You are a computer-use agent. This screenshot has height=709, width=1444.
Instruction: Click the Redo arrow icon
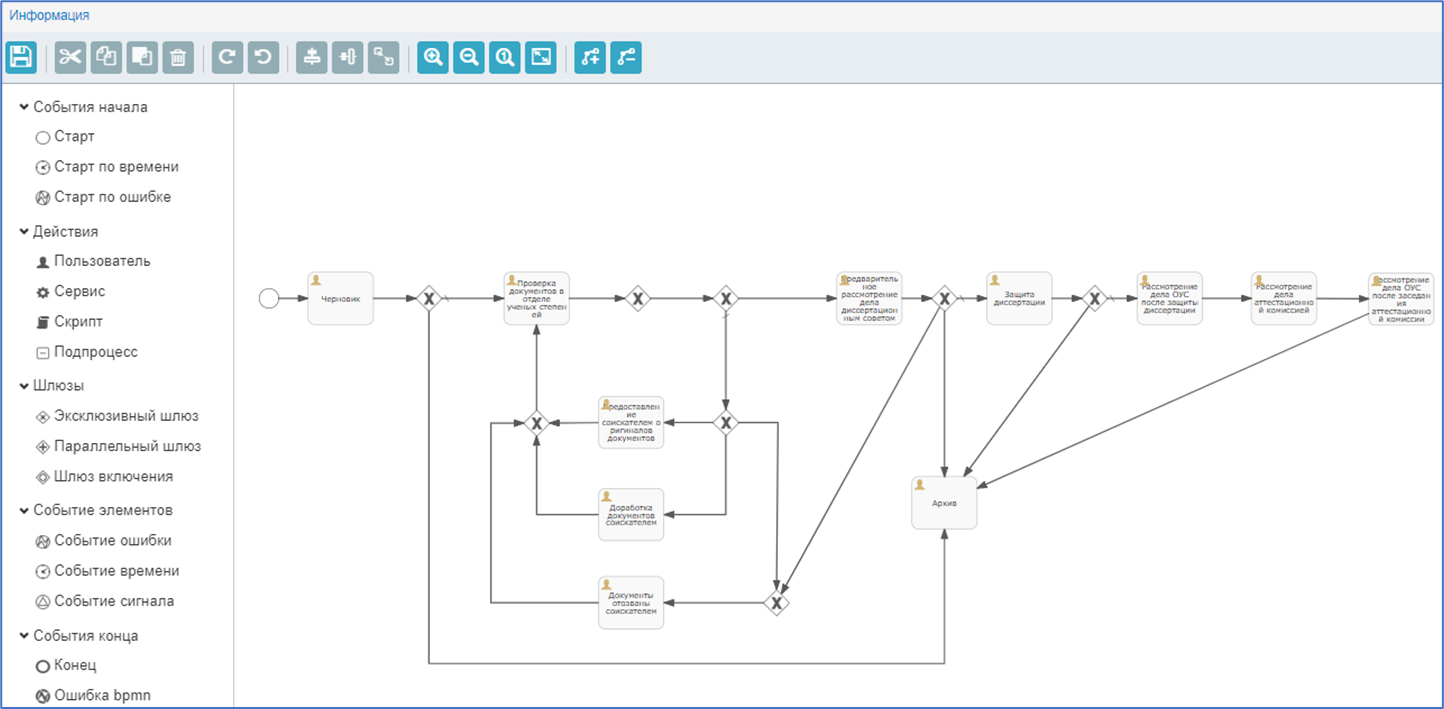point(228,57)
